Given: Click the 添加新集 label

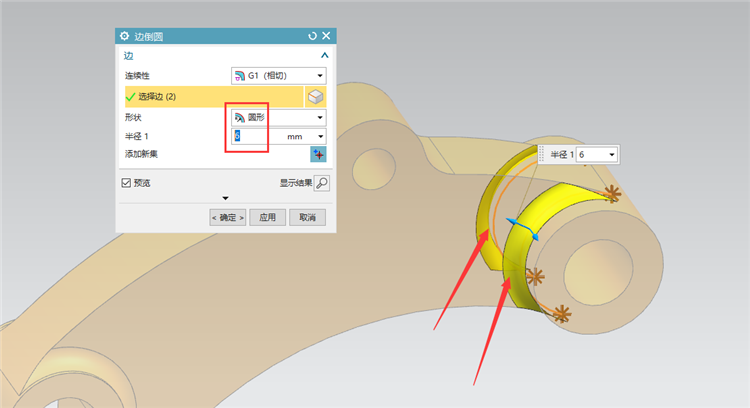Looking at the screenshot, I should [x=141, y=154].
